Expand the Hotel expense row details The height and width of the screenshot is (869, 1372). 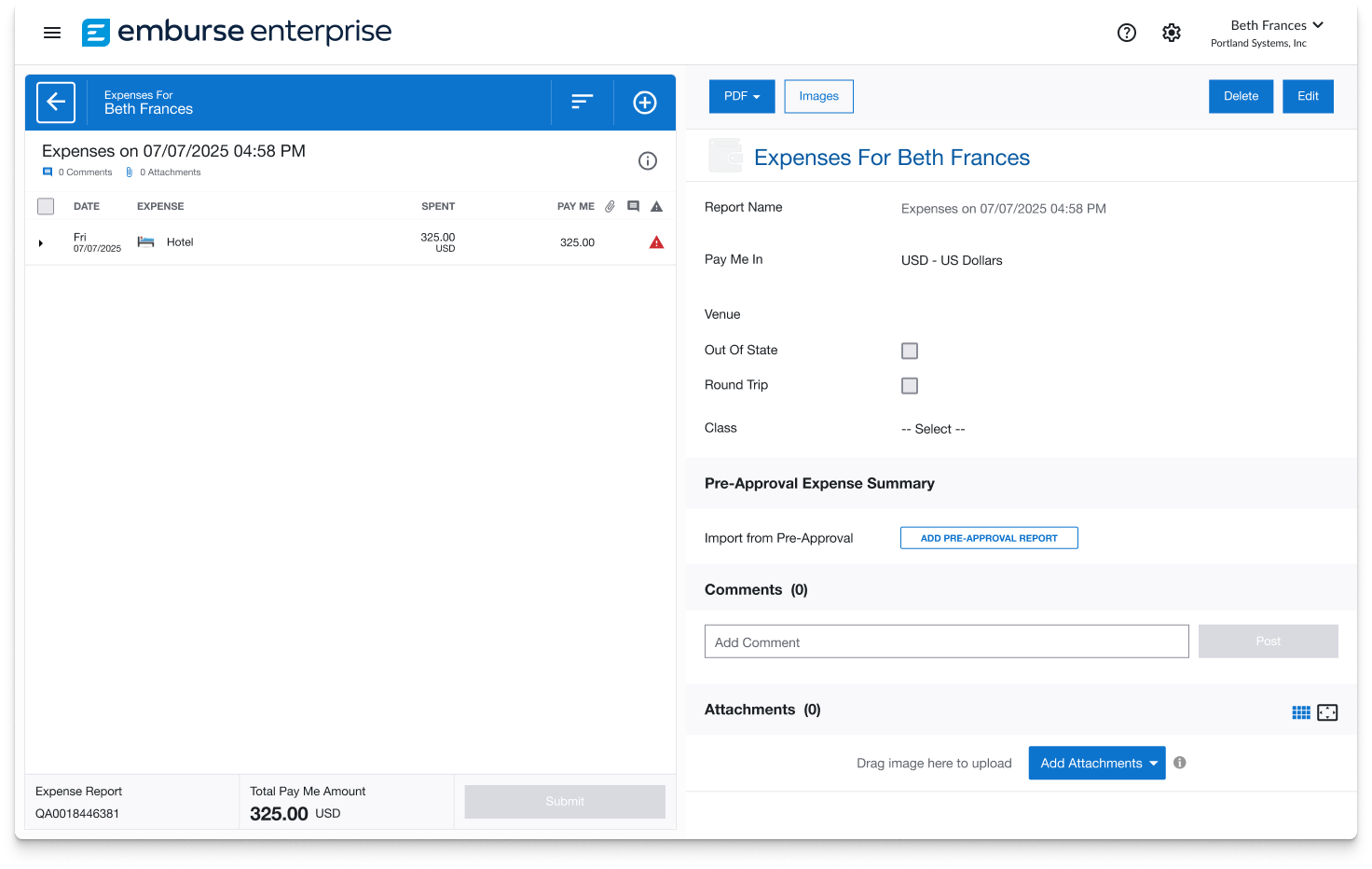point(40,242)
